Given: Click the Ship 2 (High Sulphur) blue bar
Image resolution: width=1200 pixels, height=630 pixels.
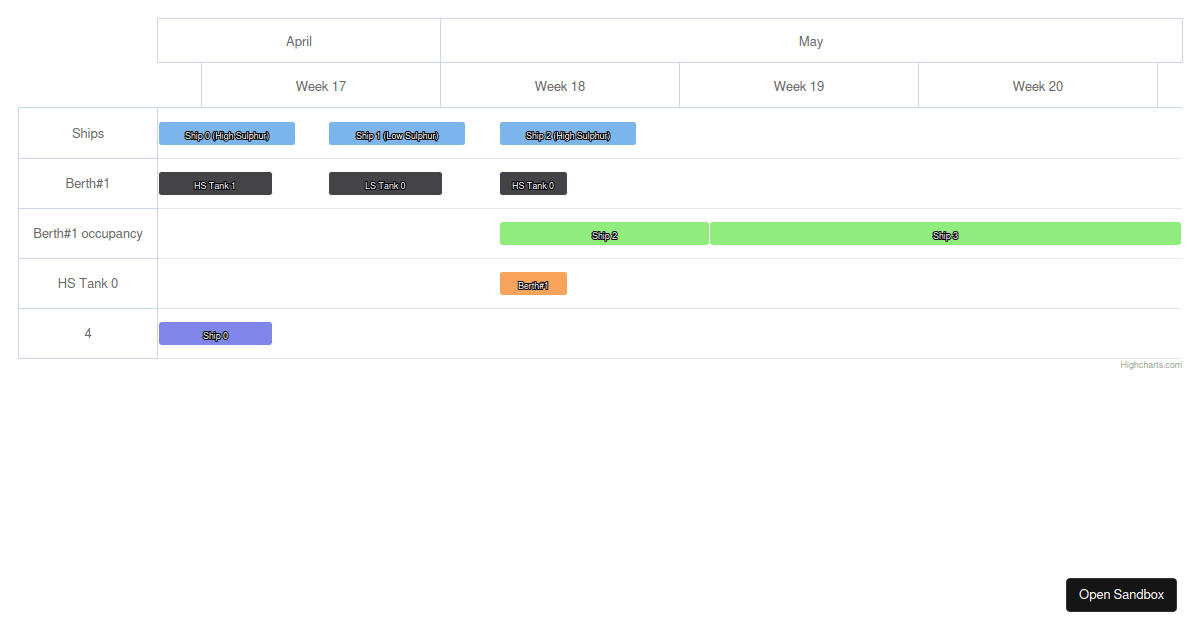Looking at the screenshot, I should (567, 133).
